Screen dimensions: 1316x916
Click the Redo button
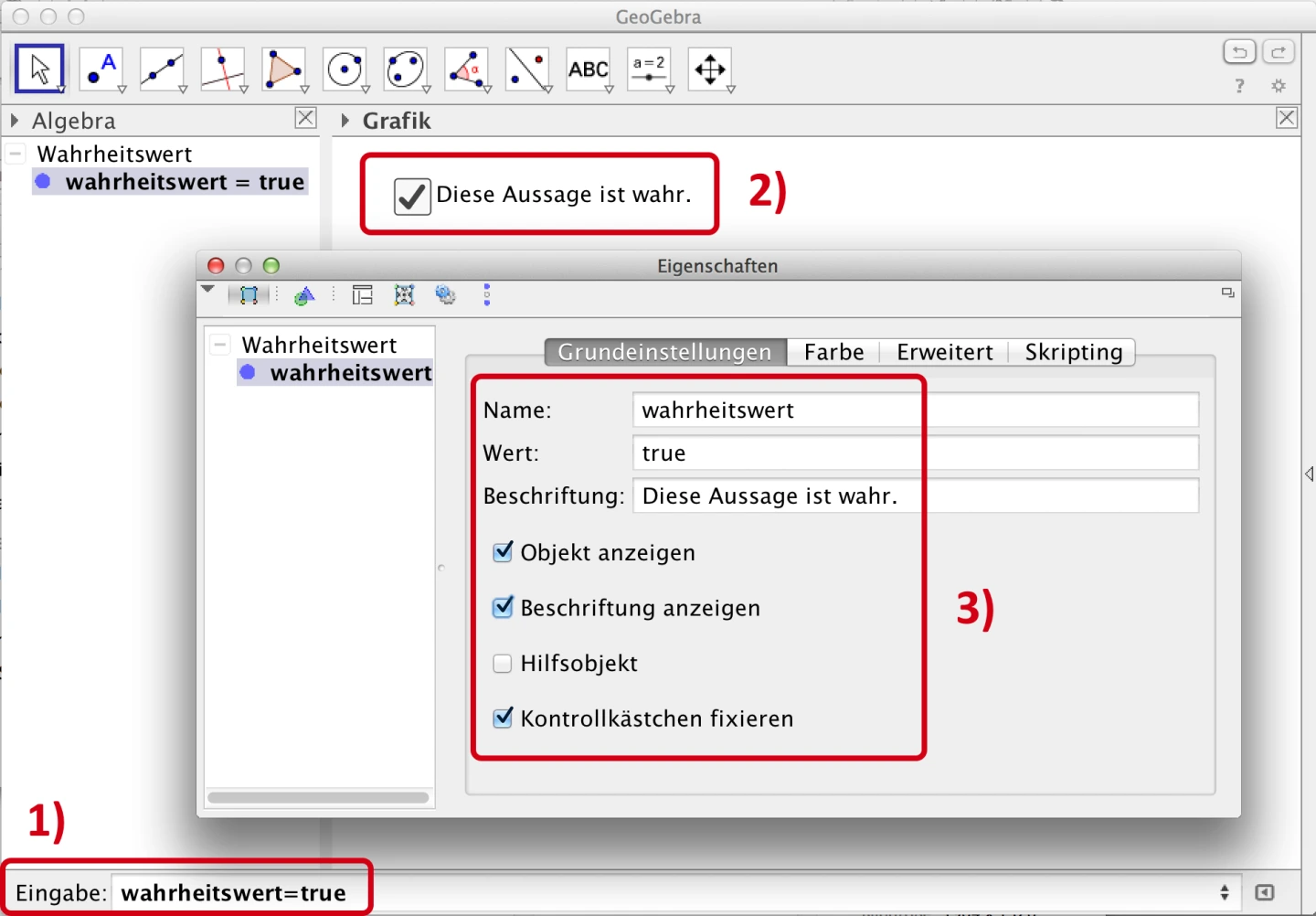1279,52
